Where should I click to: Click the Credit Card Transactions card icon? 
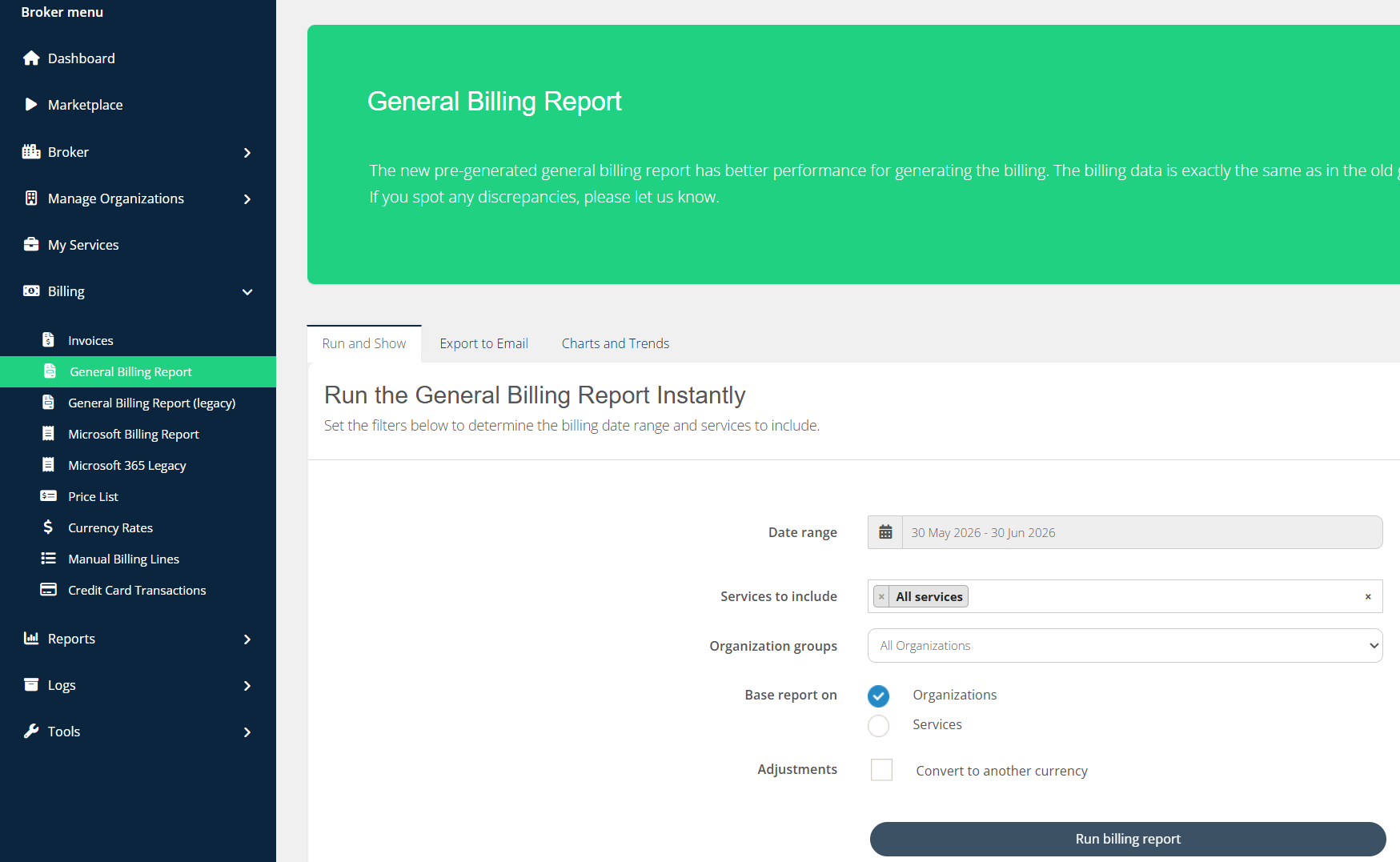pos(48,590)
